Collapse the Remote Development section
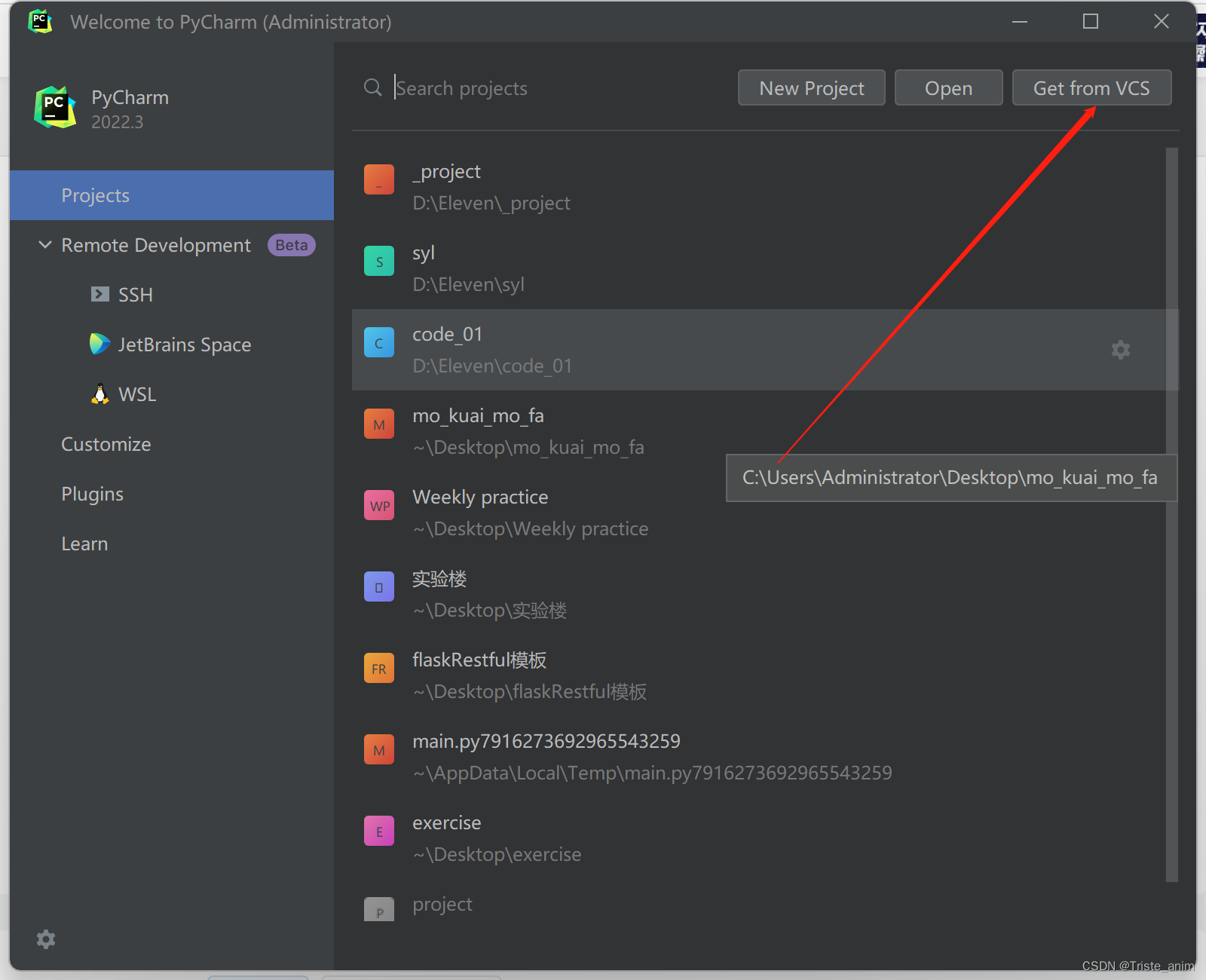Screen dimensions: 1206x980 tap(45, 245)
